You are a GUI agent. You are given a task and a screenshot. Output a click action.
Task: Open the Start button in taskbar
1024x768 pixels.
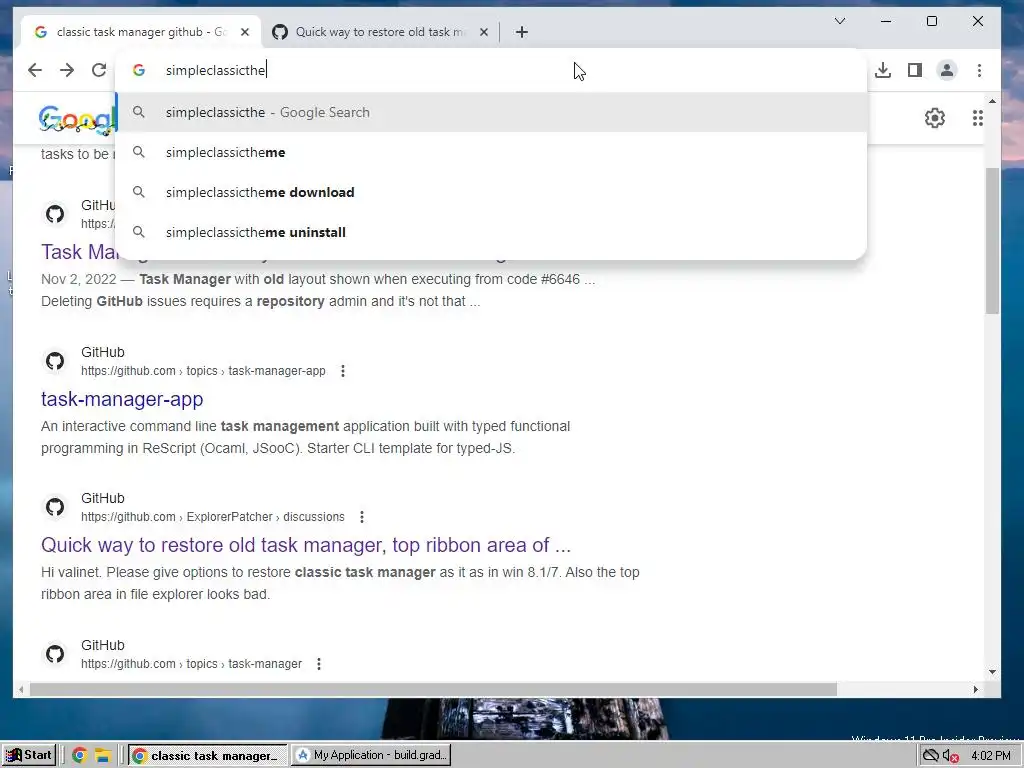[x=29, y=756]
